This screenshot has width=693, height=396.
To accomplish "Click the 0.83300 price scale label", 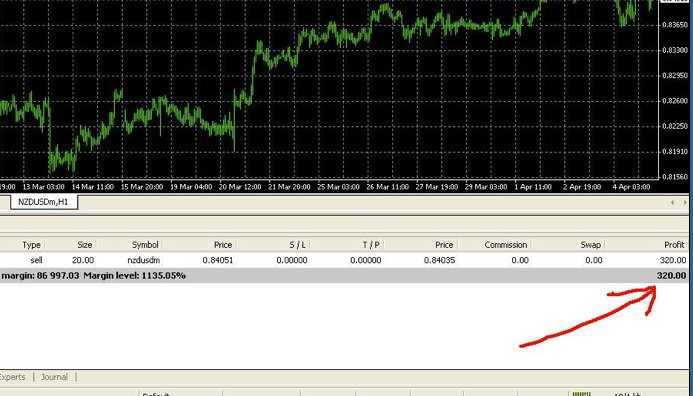I will (x=675, y=50).
